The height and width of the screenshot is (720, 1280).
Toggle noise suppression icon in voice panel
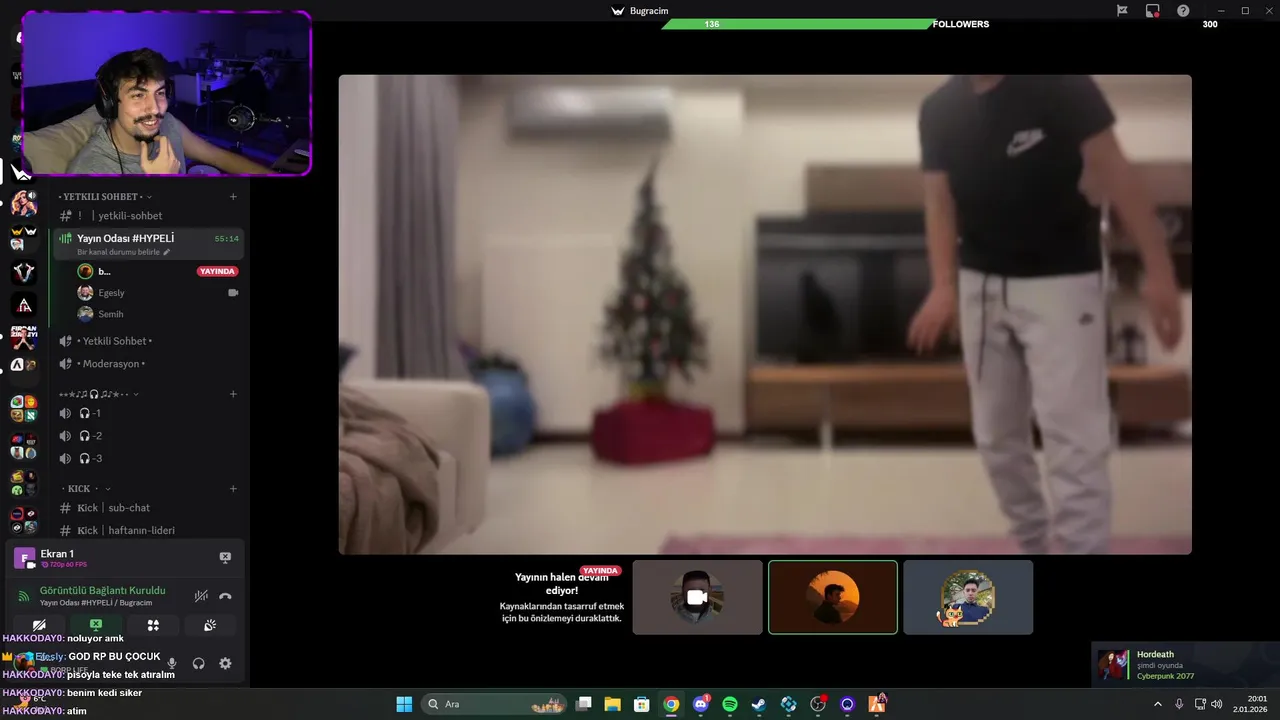[201, 596]
